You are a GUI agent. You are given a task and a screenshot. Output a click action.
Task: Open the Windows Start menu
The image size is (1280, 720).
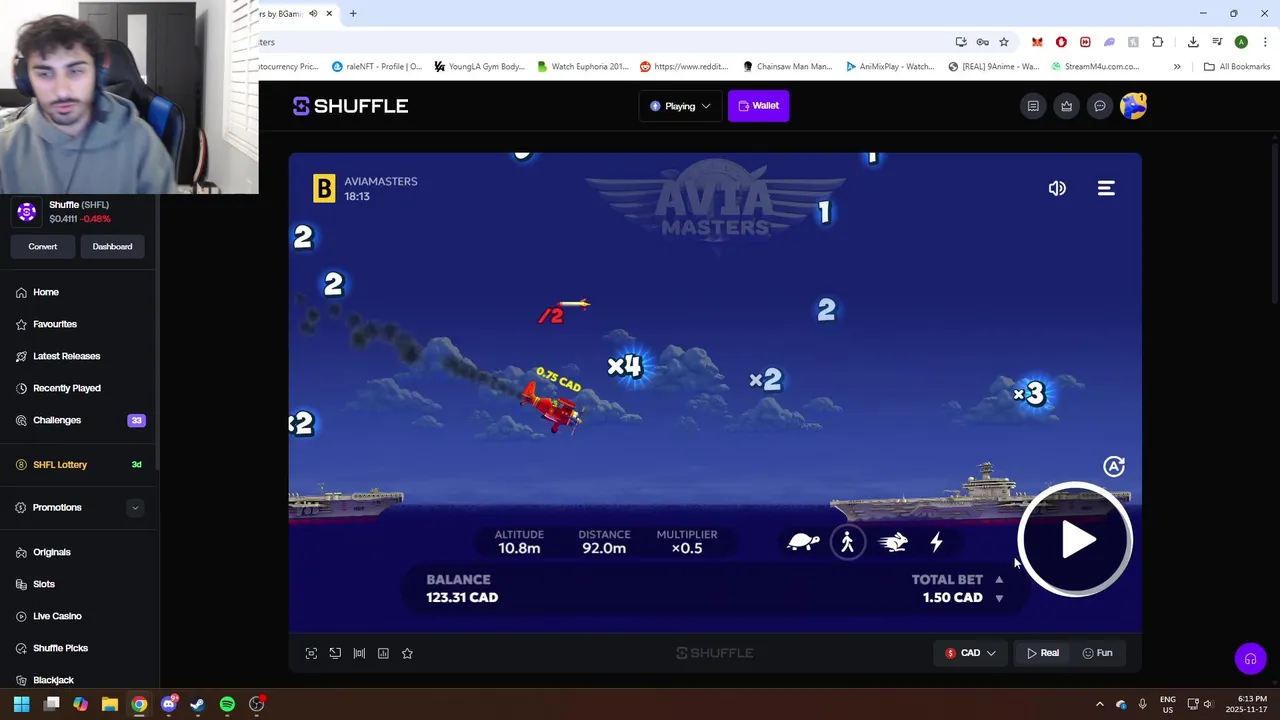pos(21,704)
